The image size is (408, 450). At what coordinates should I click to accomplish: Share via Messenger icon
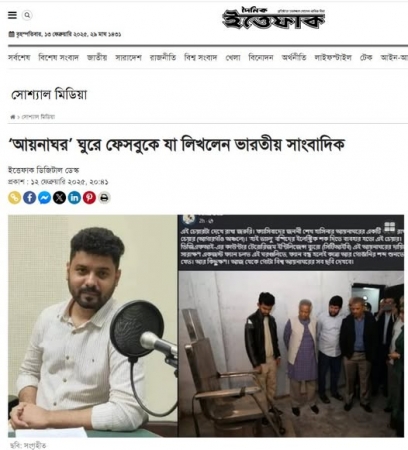click(x=44, y=198)
